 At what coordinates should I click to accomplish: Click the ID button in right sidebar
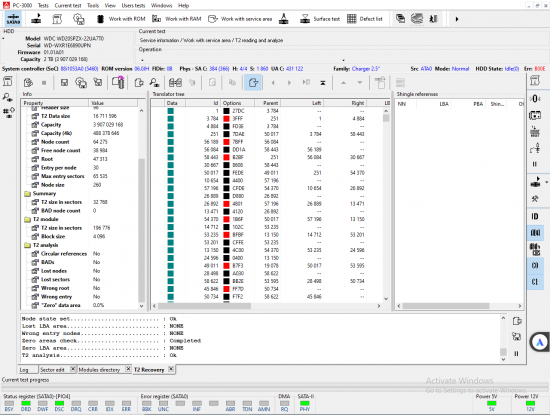(x=535, y=216)
